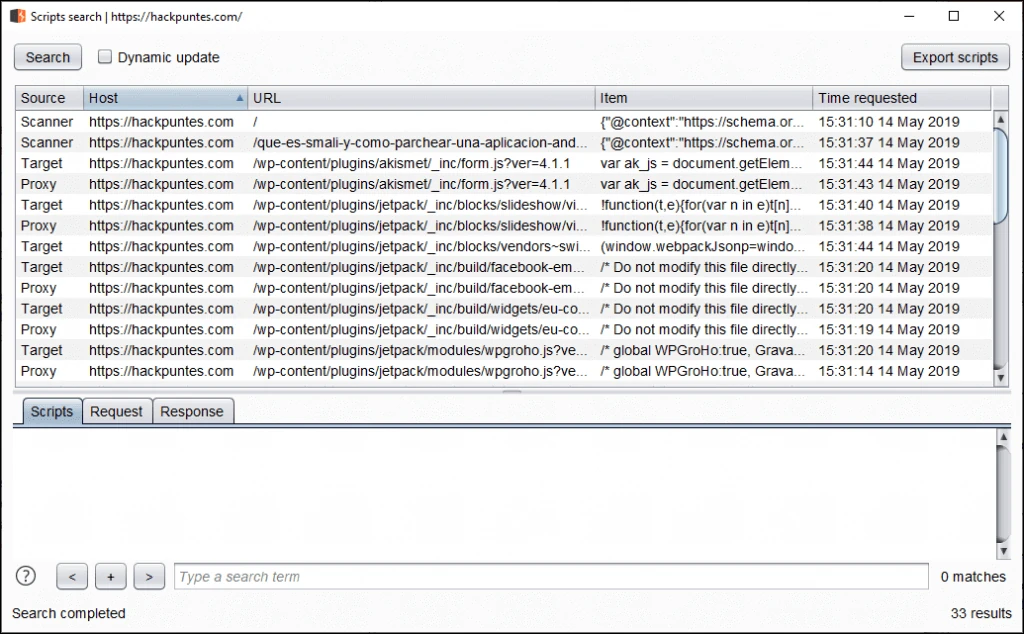
Task: Click the Burp Suite window icon
Action: coord(18,16)
